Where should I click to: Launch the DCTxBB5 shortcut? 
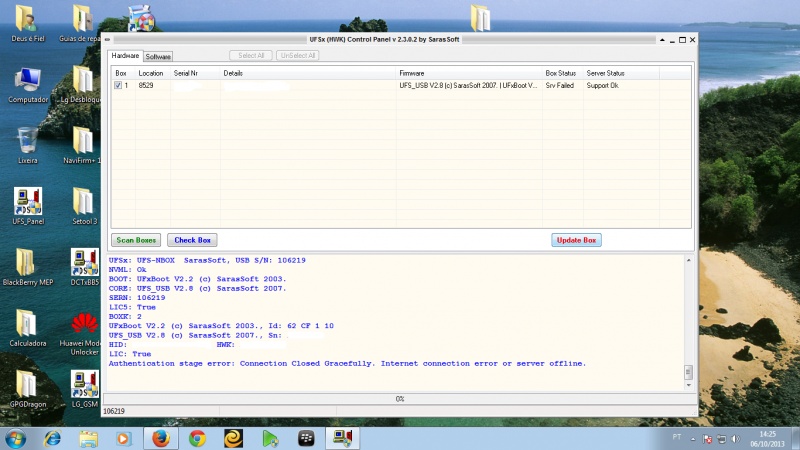point(84,267)
